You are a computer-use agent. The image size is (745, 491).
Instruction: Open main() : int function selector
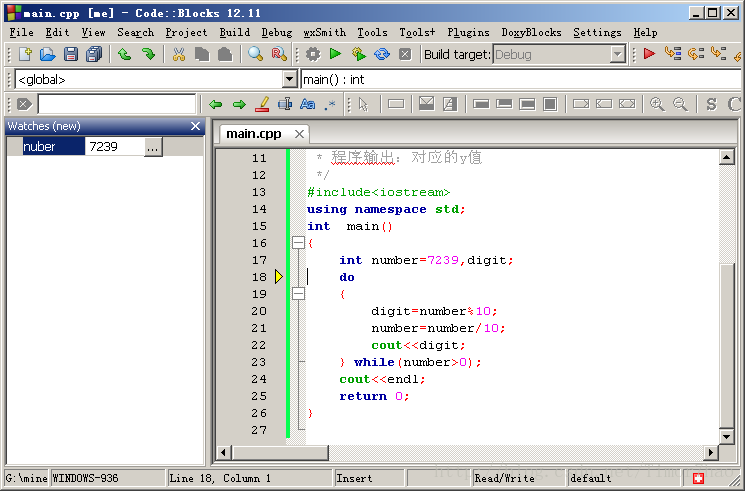coord(522,79)
